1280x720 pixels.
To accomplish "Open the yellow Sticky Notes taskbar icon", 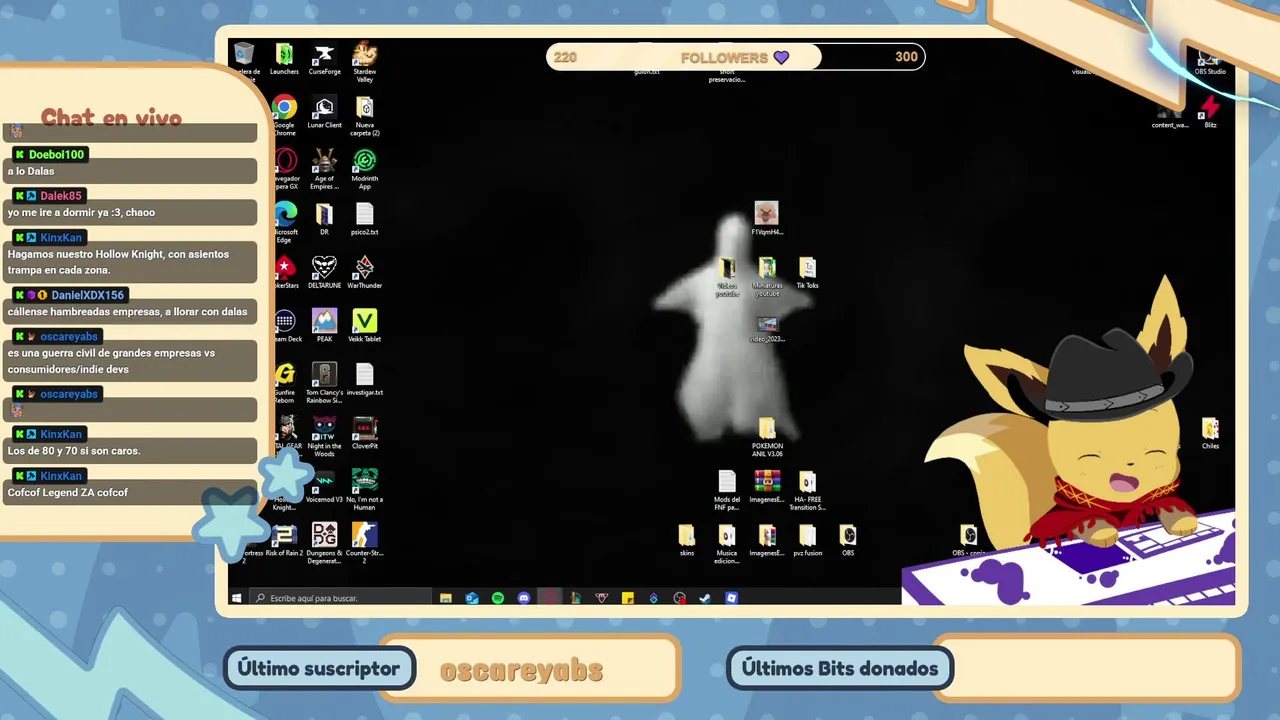I will (x=627, y=598).
